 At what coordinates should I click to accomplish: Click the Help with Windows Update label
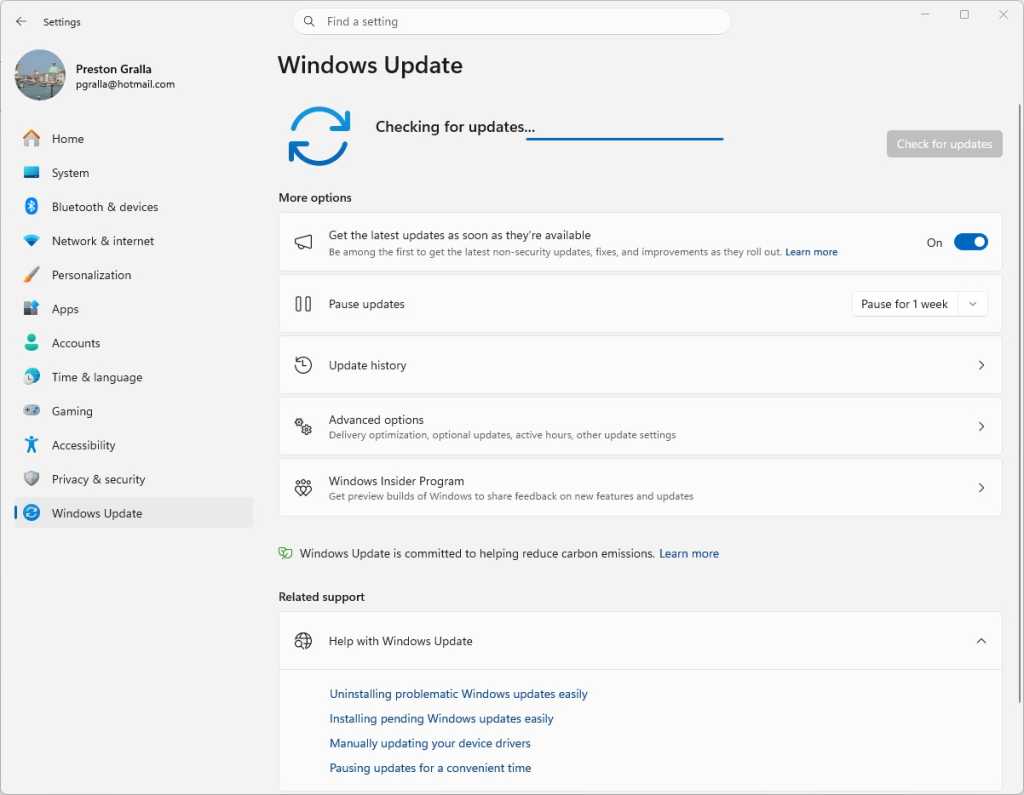point(400,641)
